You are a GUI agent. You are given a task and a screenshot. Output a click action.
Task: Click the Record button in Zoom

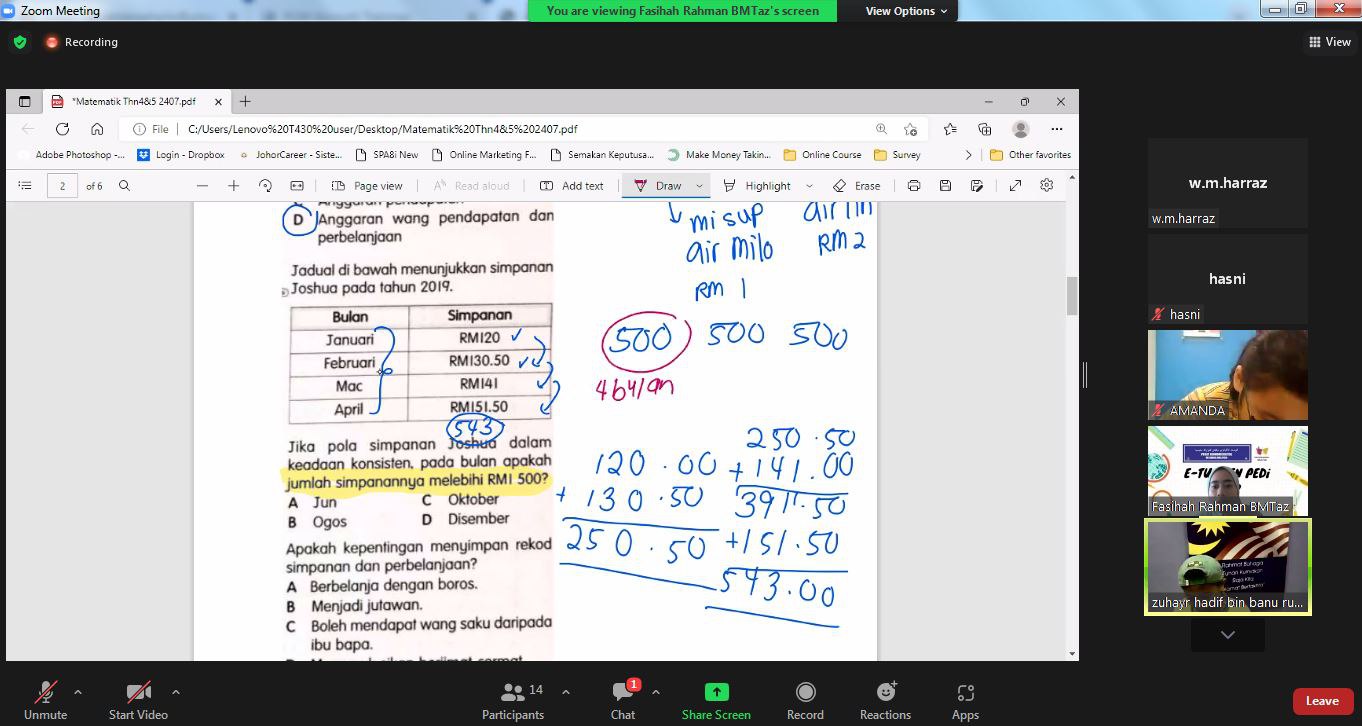(x=805, y=700)
